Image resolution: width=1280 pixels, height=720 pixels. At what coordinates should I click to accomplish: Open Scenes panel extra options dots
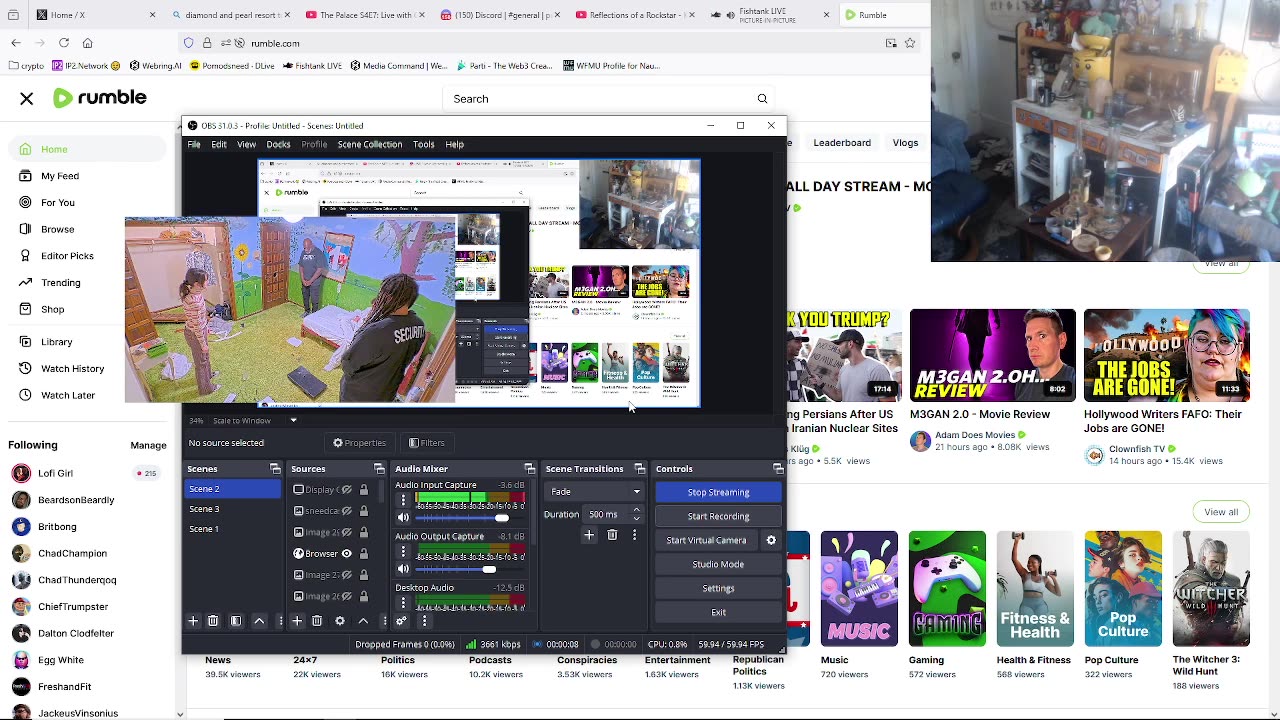pos(281,621)
